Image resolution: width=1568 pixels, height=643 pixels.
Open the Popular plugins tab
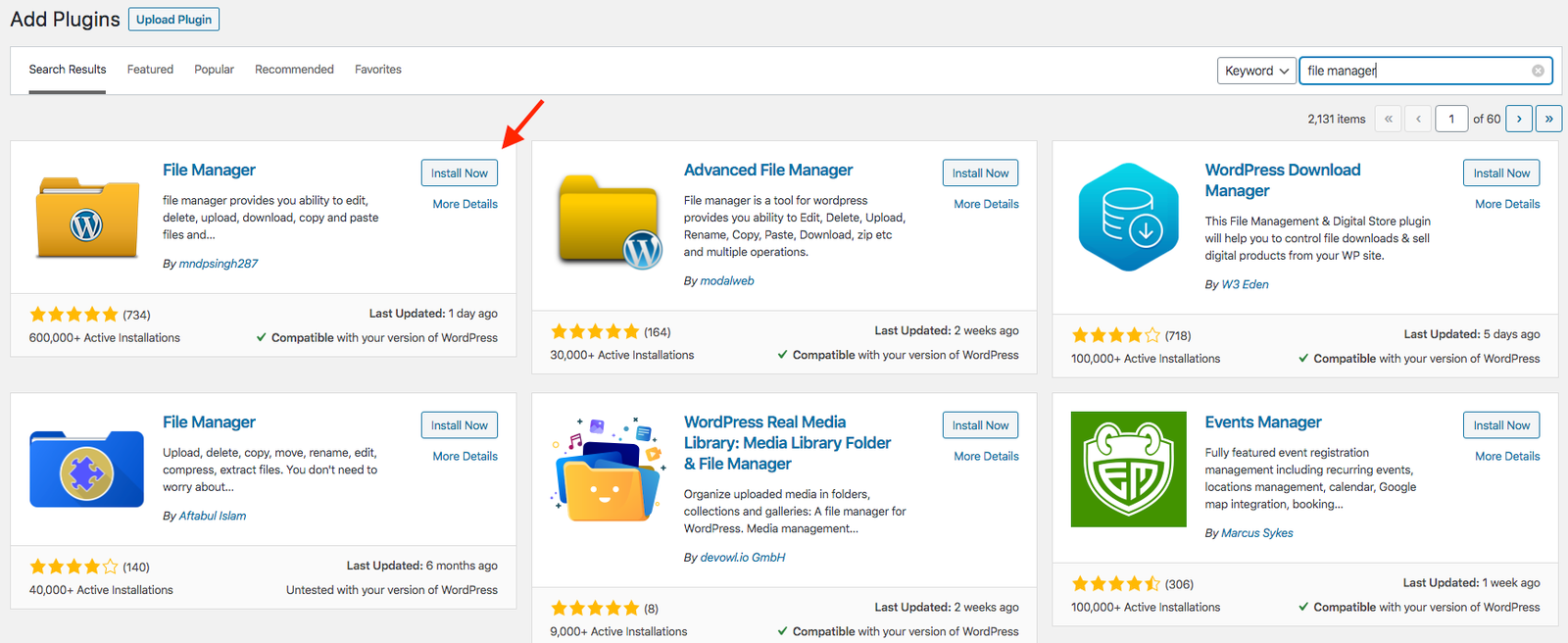point(214,70)
